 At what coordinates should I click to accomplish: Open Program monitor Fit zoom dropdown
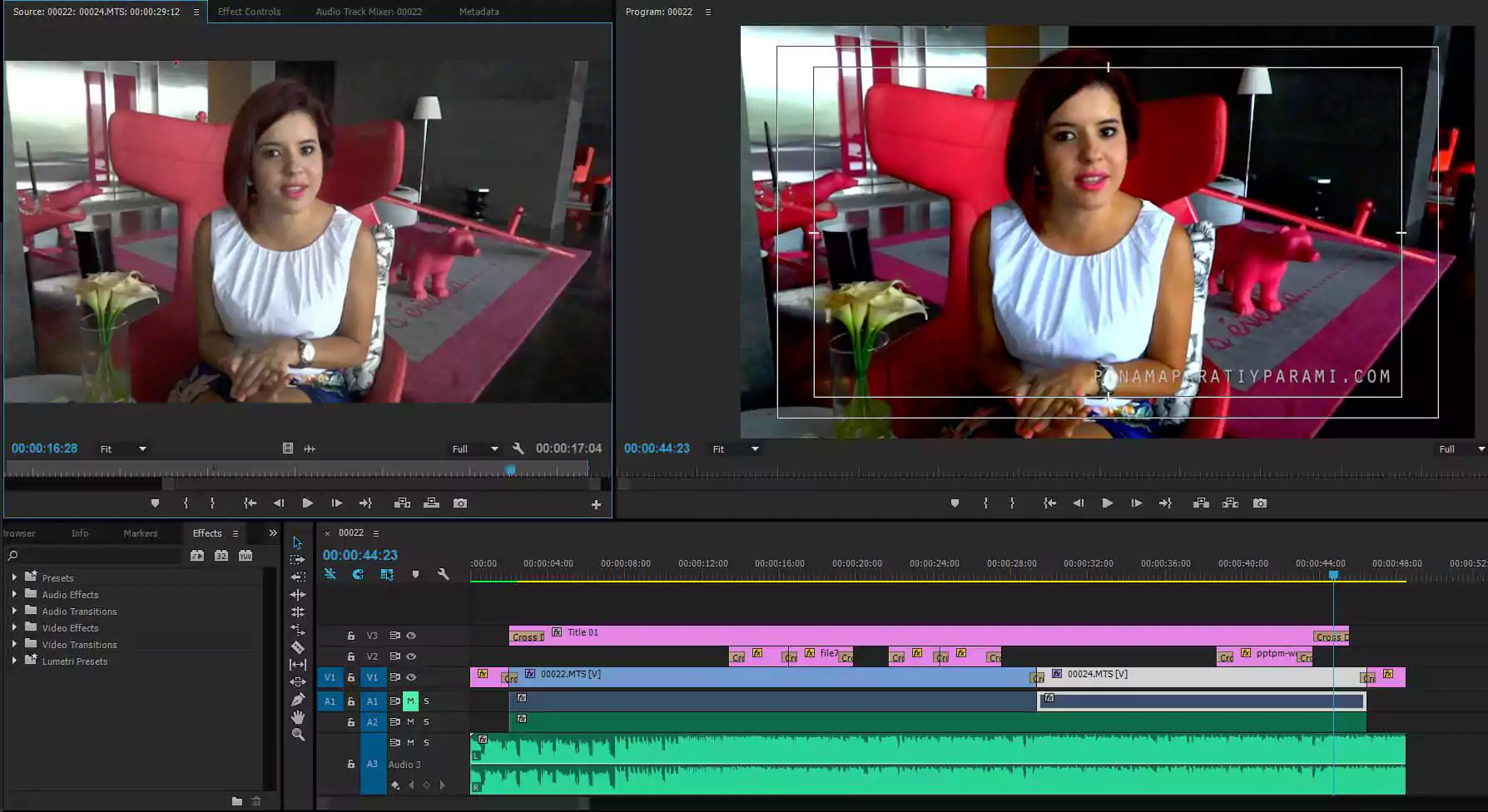point(736,449)
